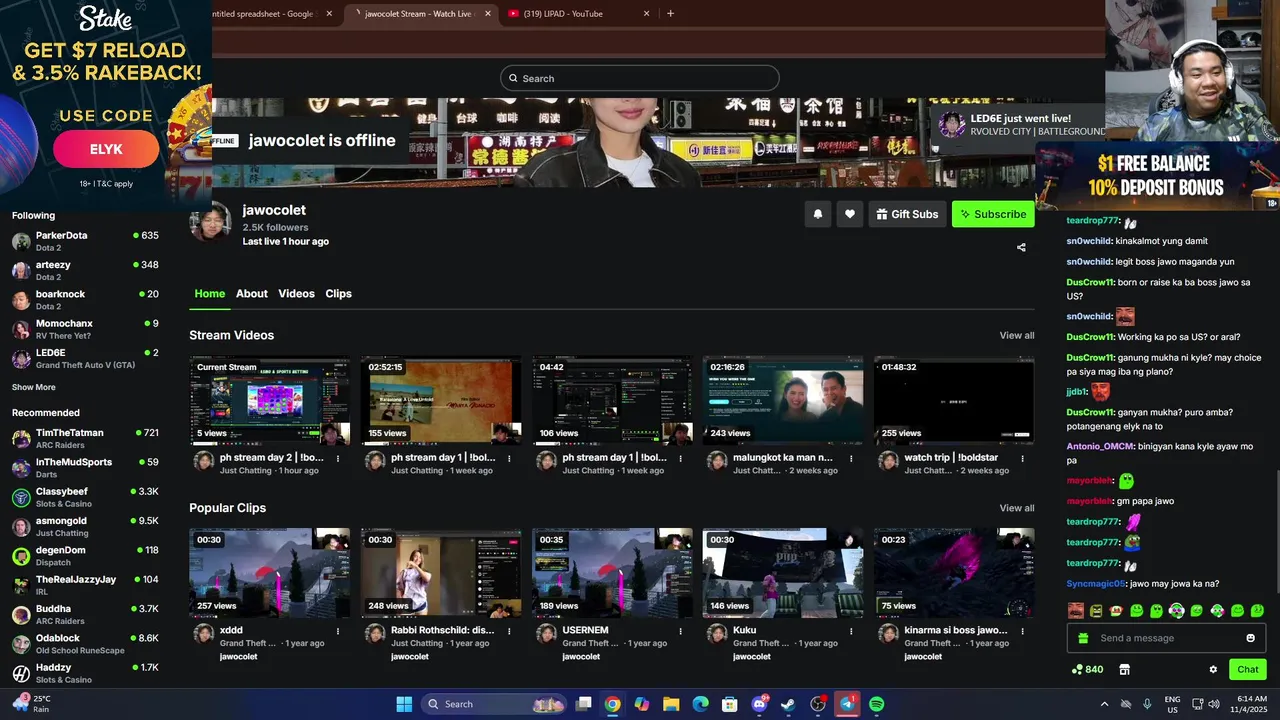Open options menu for the 'xddd' clip
1280x720 pixels.
coord(338,632)
